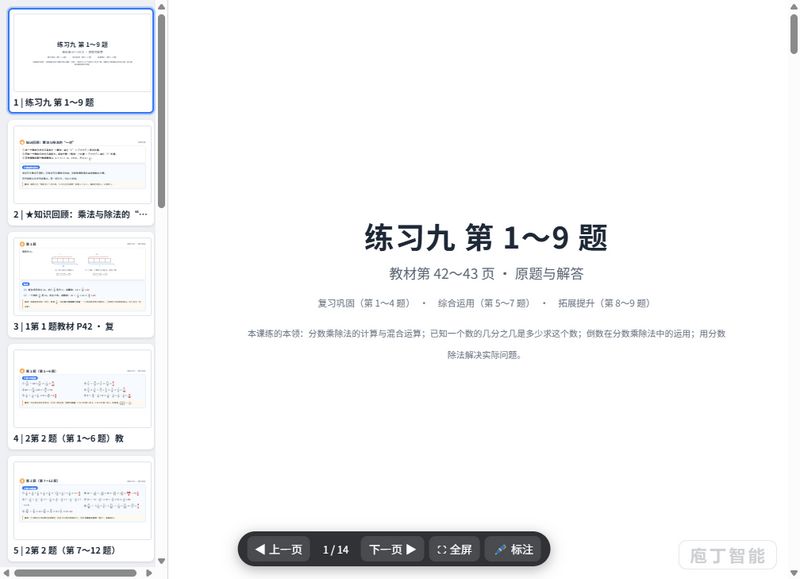Advance to next slide with 下一页
Viewport: 800px width, 579px height.
pyautogui.click(x=392, y=549)
